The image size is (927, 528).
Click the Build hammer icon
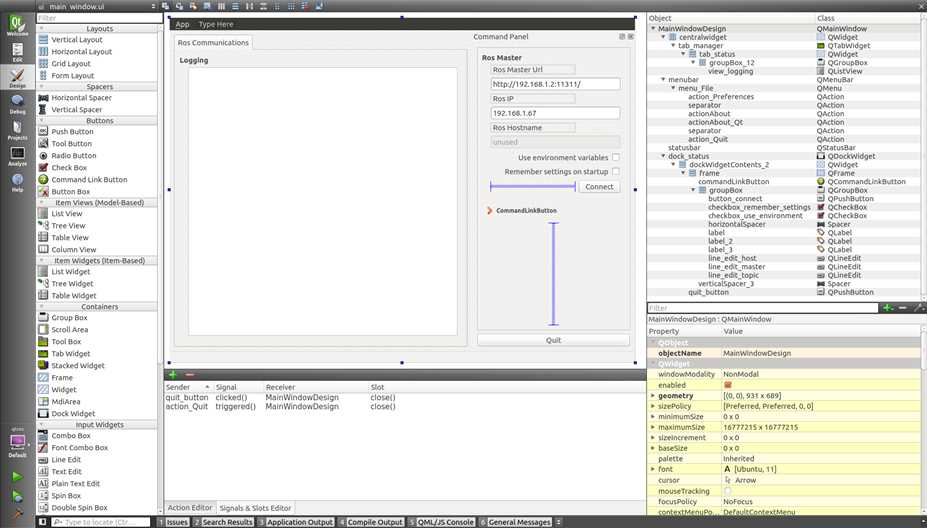(17, 513)
